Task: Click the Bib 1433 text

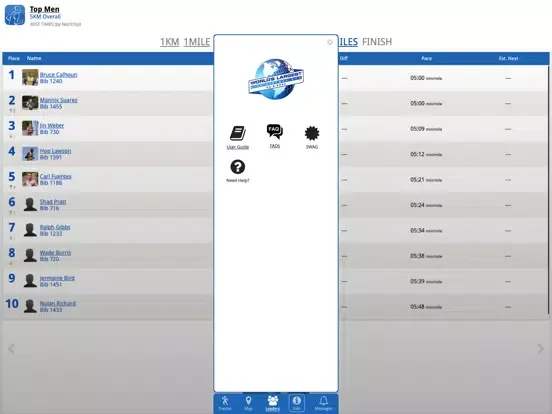Action: (51, 310)
